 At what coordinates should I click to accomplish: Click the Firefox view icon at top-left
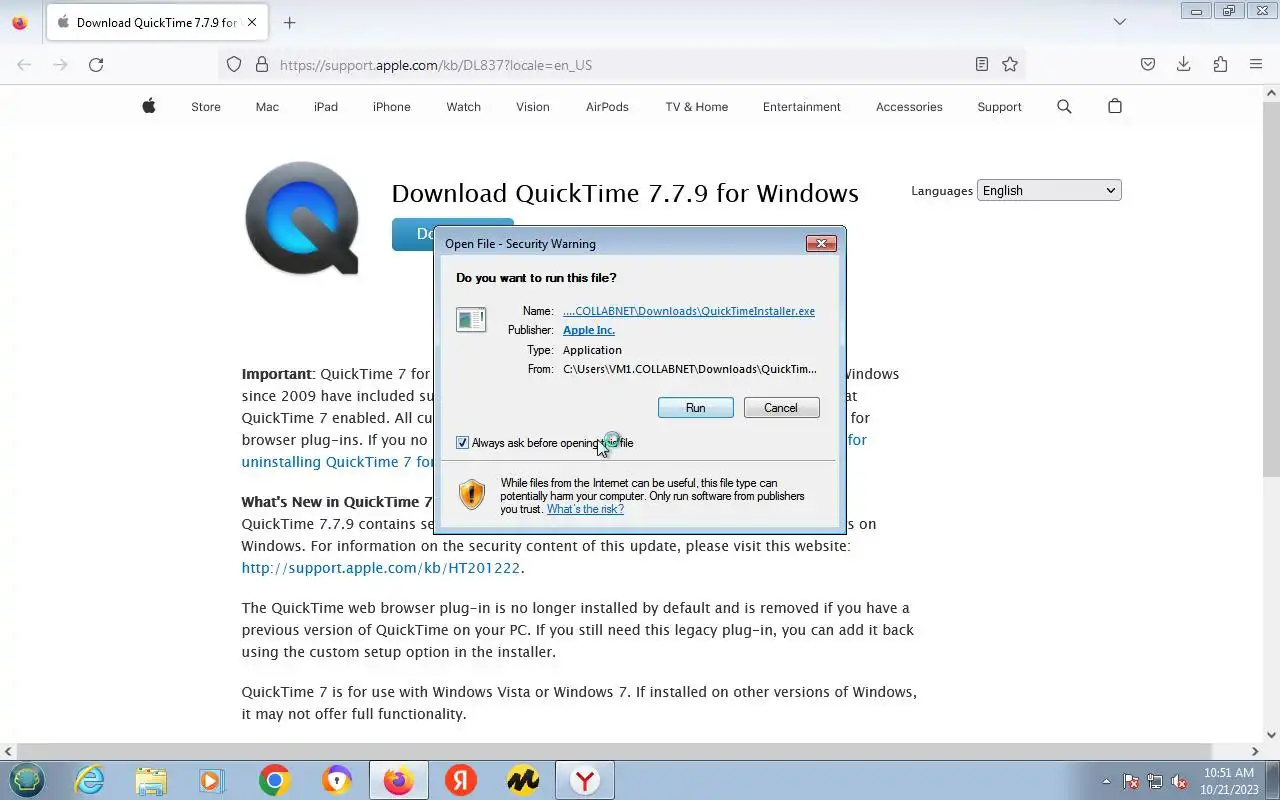point(19,22)
